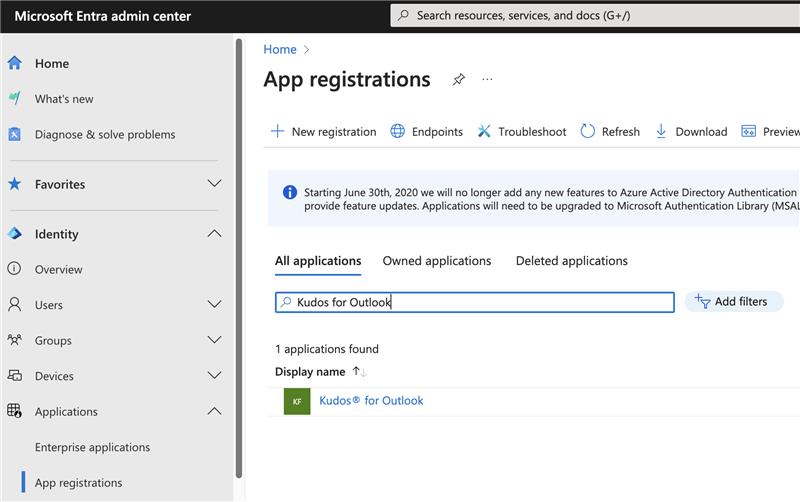Click the Display name column header

[x=310, y=372]
